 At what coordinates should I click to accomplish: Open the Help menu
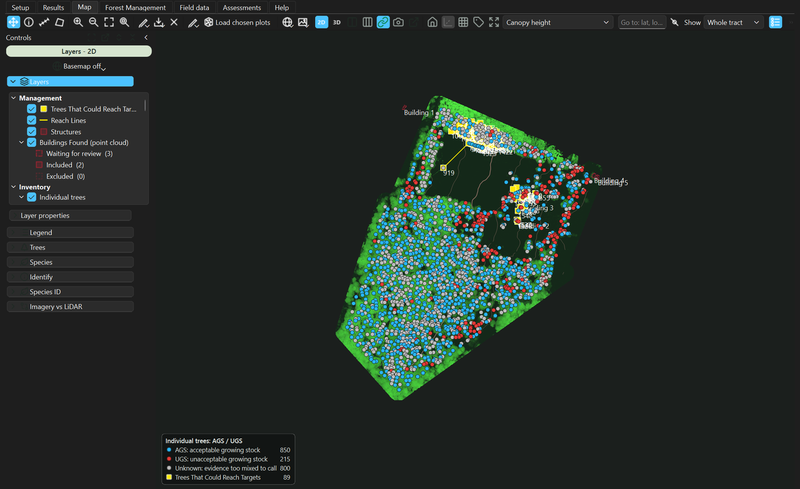coord(282,8)
